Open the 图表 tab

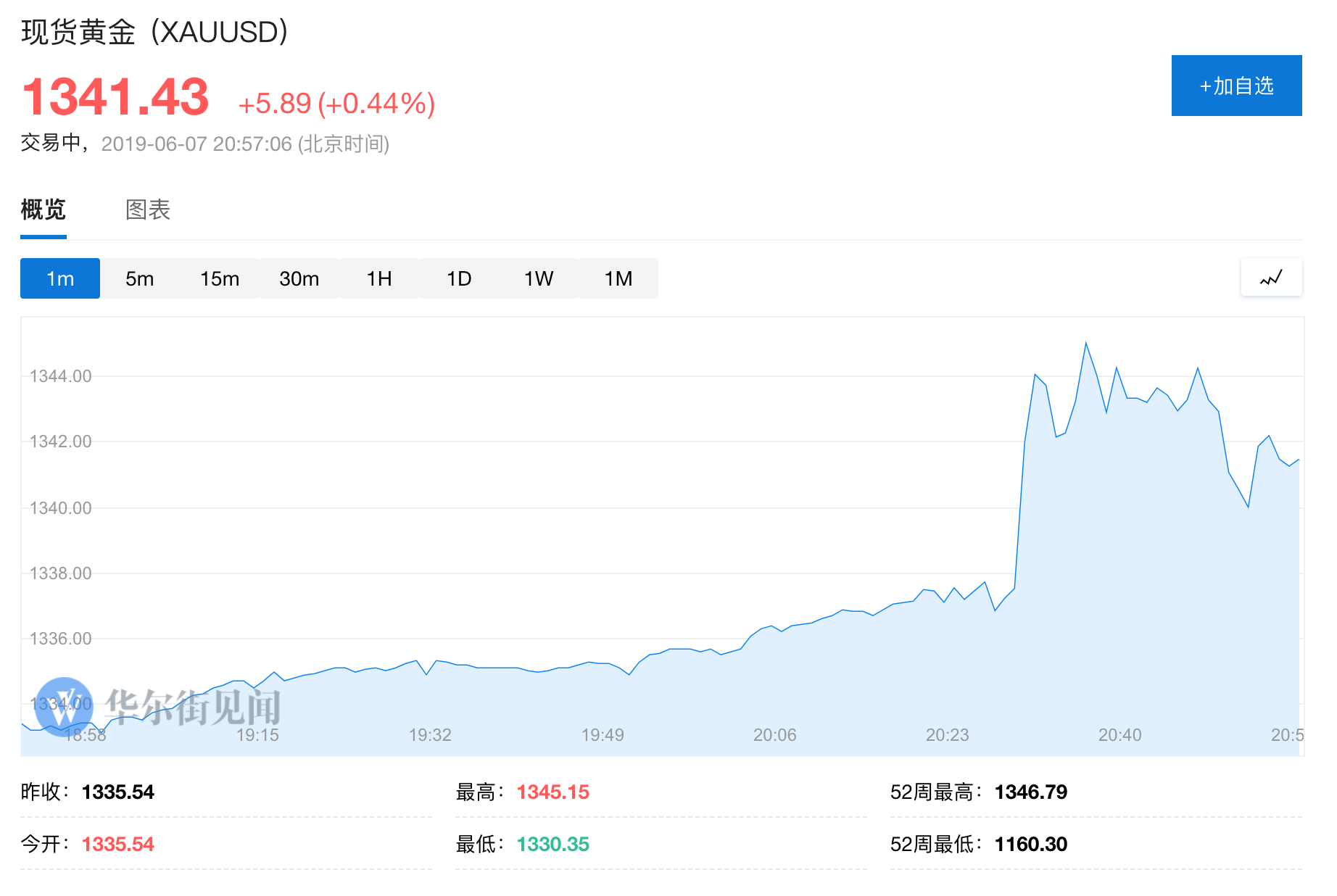point(147,210)
